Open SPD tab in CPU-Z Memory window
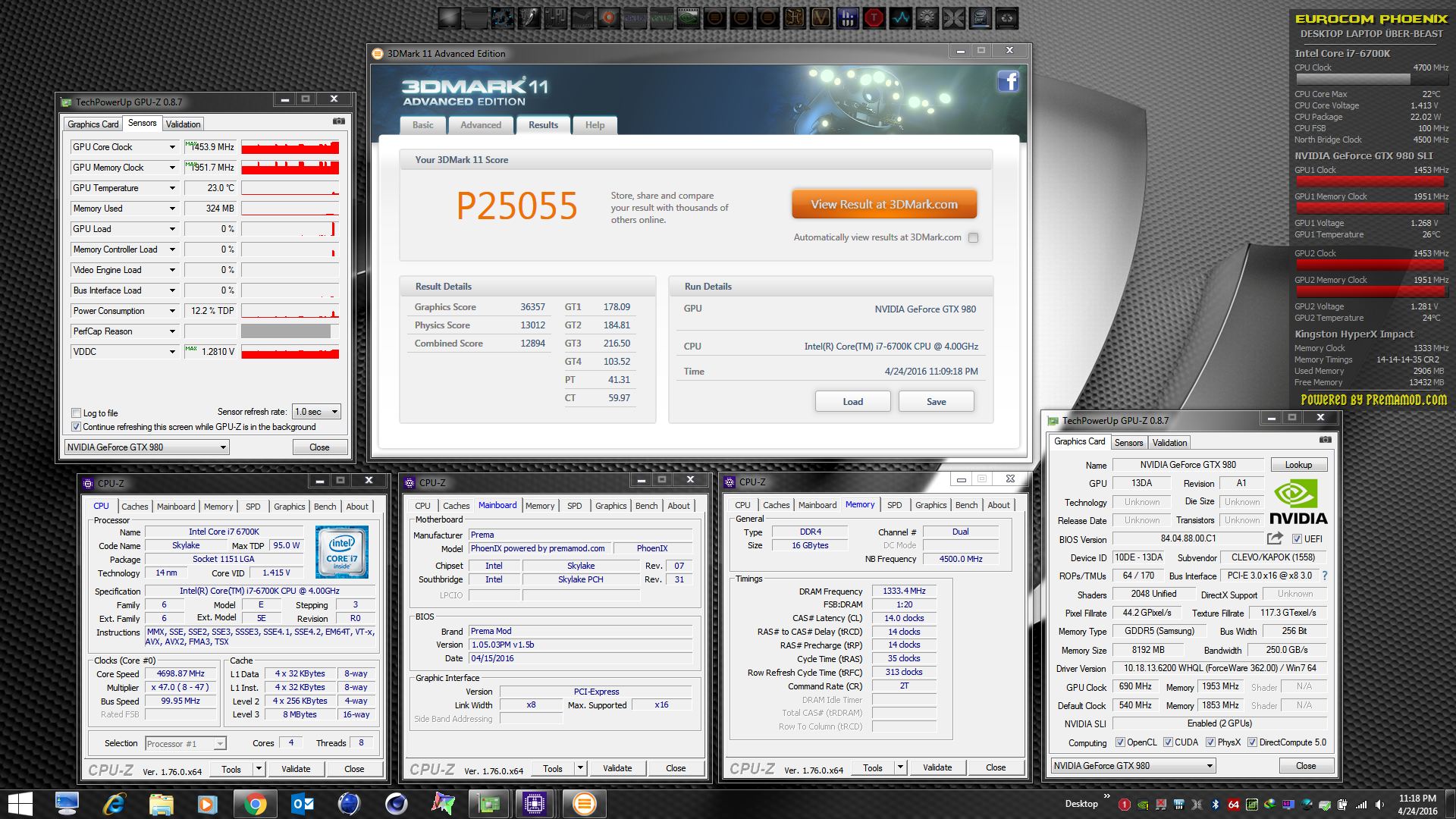This screenshot has height=819, width=1456. (895, 505)
